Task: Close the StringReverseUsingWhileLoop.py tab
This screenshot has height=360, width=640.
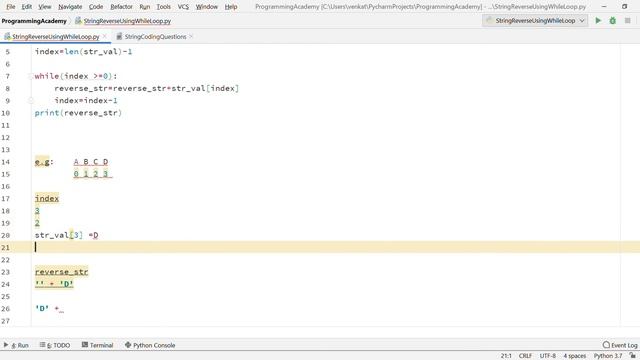Action: click(x=105, y=36)
